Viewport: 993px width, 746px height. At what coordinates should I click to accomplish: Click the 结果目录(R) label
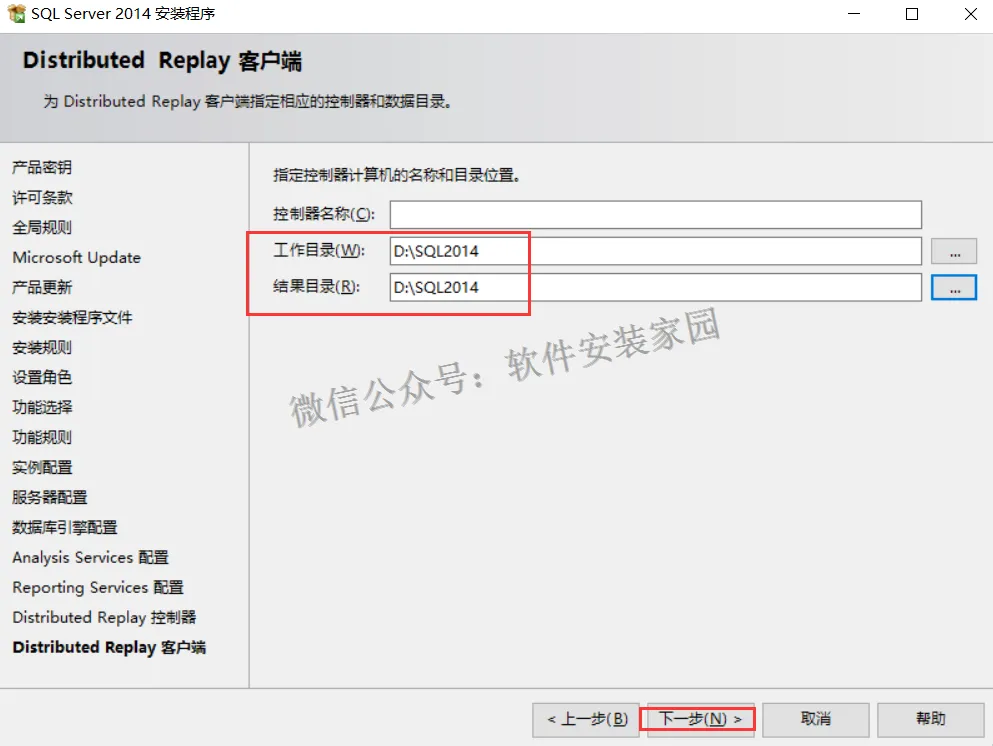tap(316, 287)
